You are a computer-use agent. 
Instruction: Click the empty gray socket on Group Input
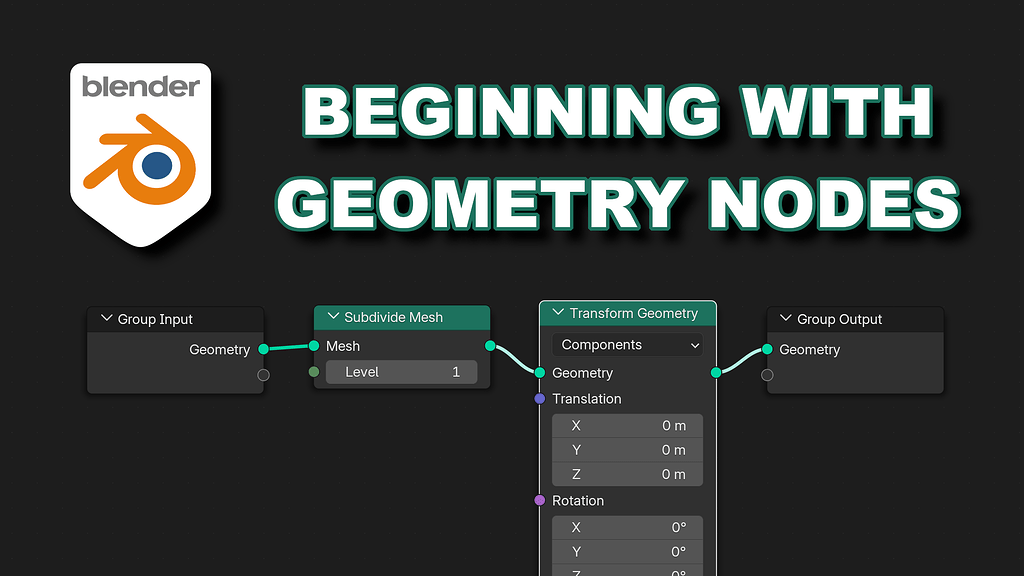coord(263,375)
